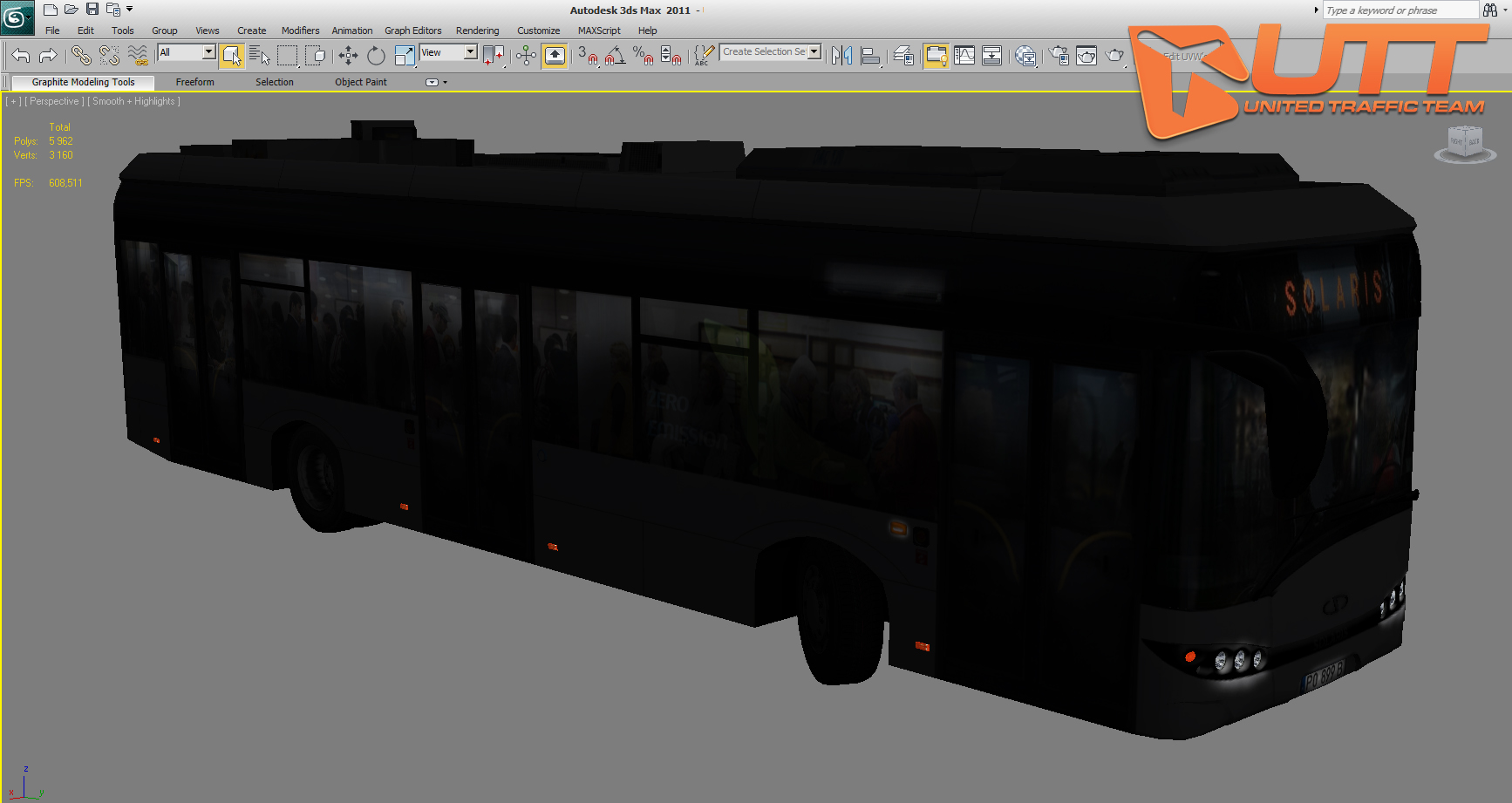The height and width of the screenshot is (803, 1512).
Task: Open the File menu
Action: pos(52,31)
